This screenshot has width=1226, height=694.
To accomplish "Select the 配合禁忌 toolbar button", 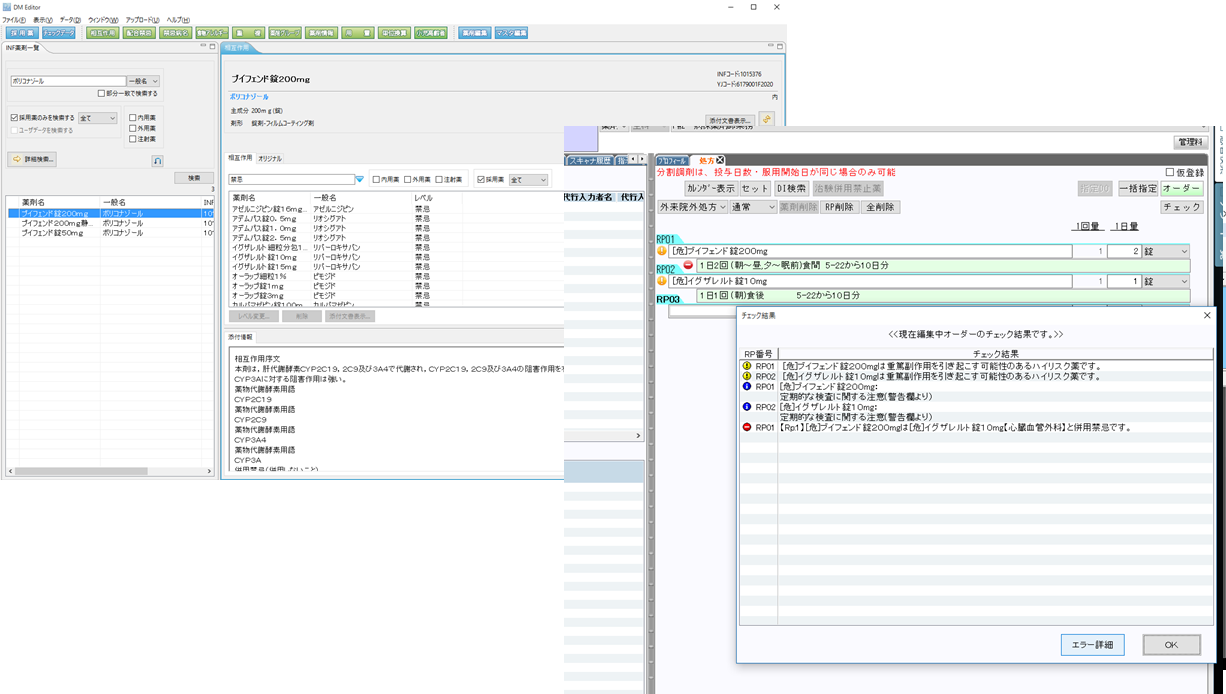I will [138, 33].
